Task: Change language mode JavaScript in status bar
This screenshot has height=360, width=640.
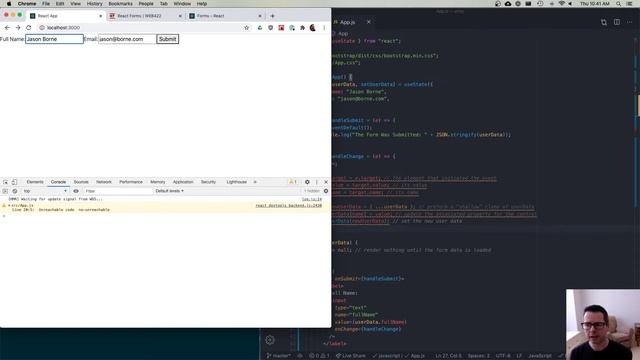Action: tap(540, 356)
